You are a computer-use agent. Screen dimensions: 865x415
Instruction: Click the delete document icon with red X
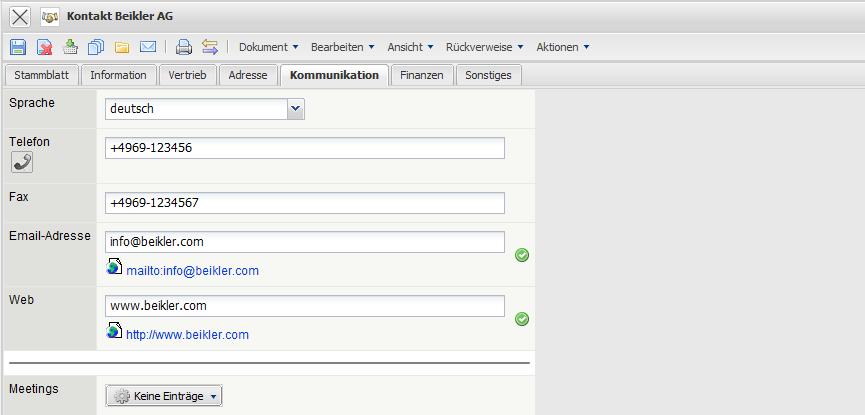click(45, 47)
